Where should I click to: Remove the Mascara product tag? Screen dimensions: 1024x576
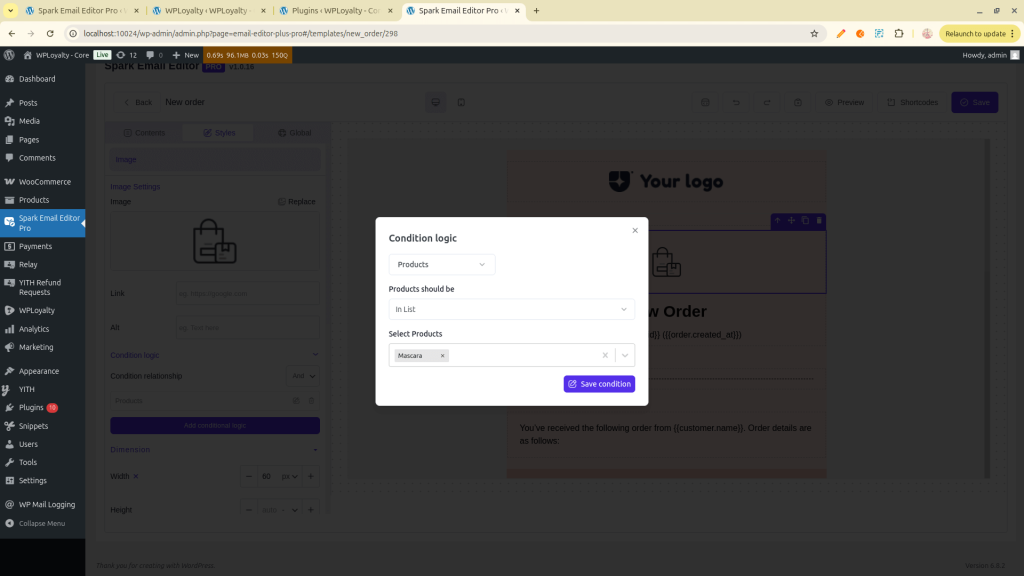[442, 356]
